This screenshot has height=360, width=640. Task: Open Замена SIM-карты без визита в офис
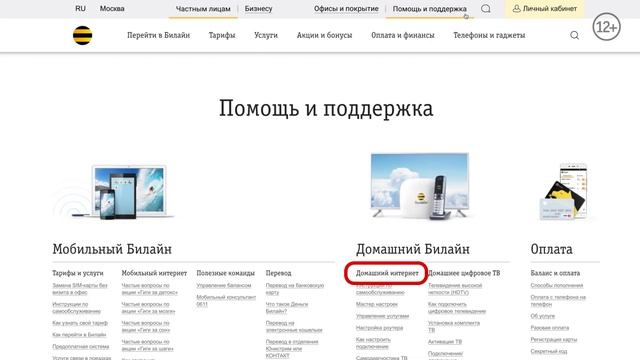[80, 289]
